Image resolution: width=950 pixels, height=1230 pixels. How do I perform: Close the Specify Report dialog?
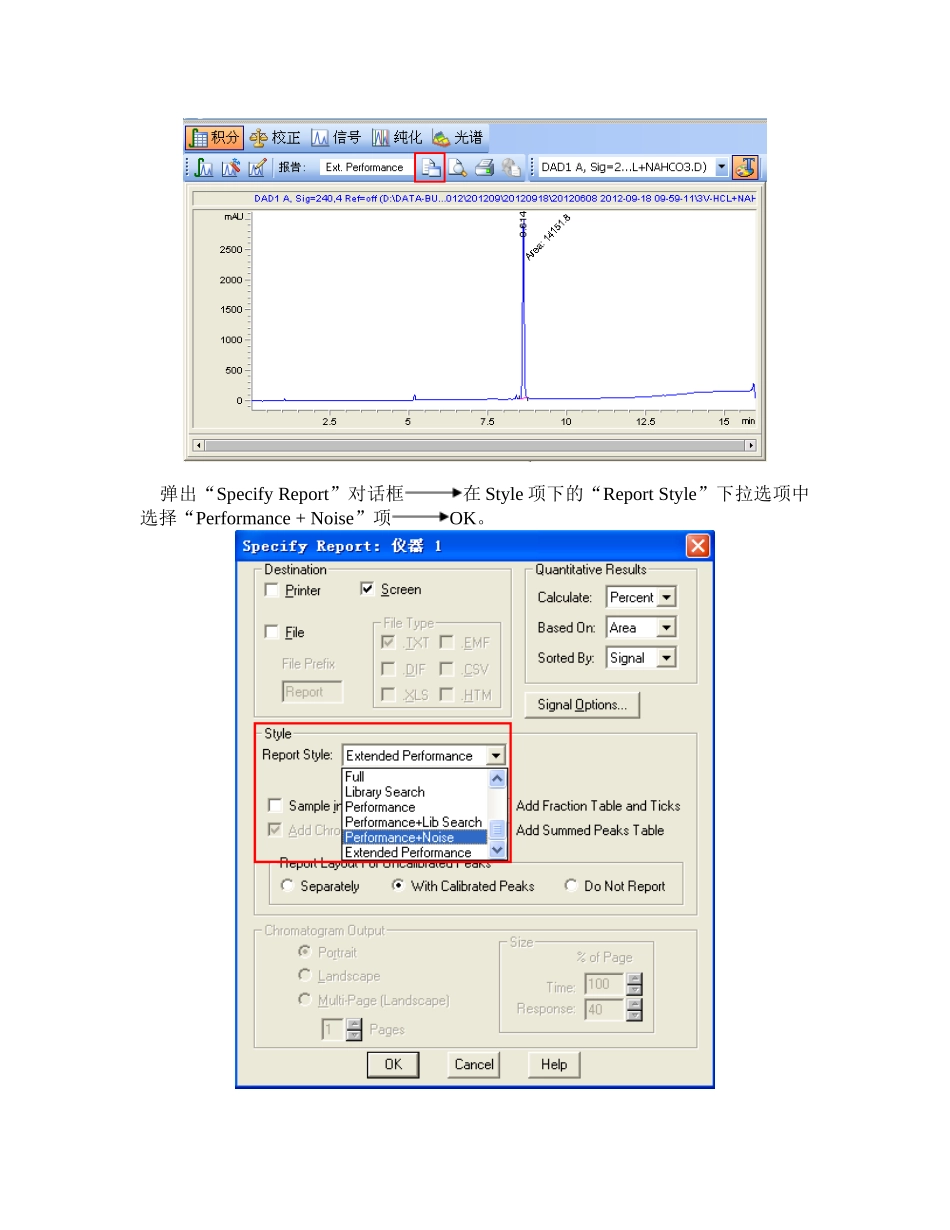(697, 546)
